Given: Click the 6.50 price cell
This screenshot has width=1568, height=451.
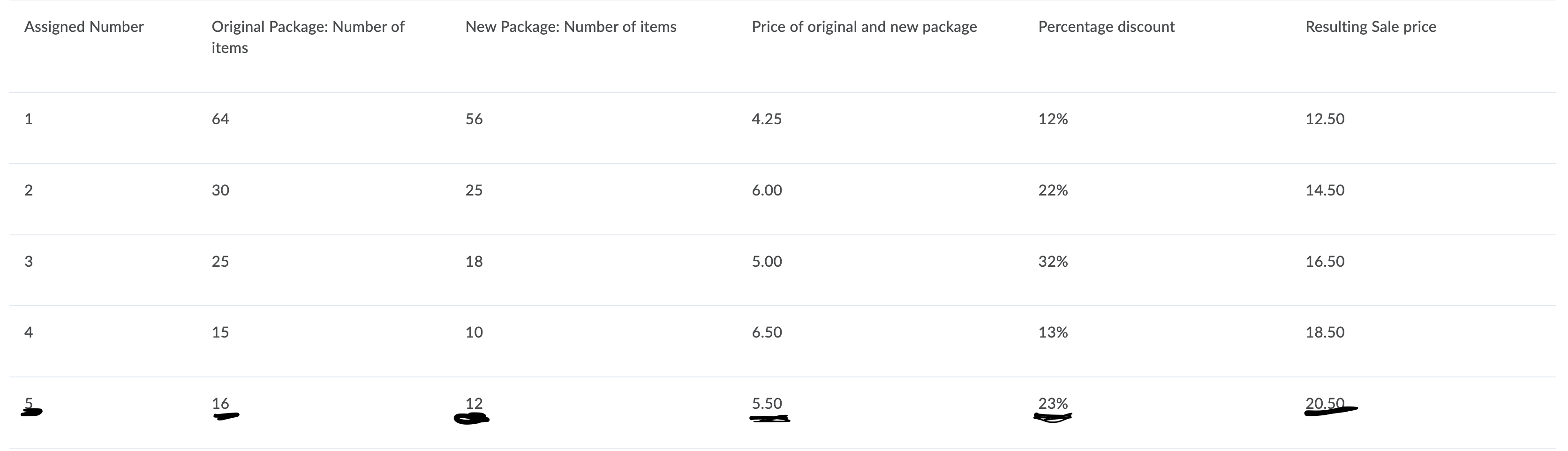Looking at the screenshot, I should [x=766, y=332].
